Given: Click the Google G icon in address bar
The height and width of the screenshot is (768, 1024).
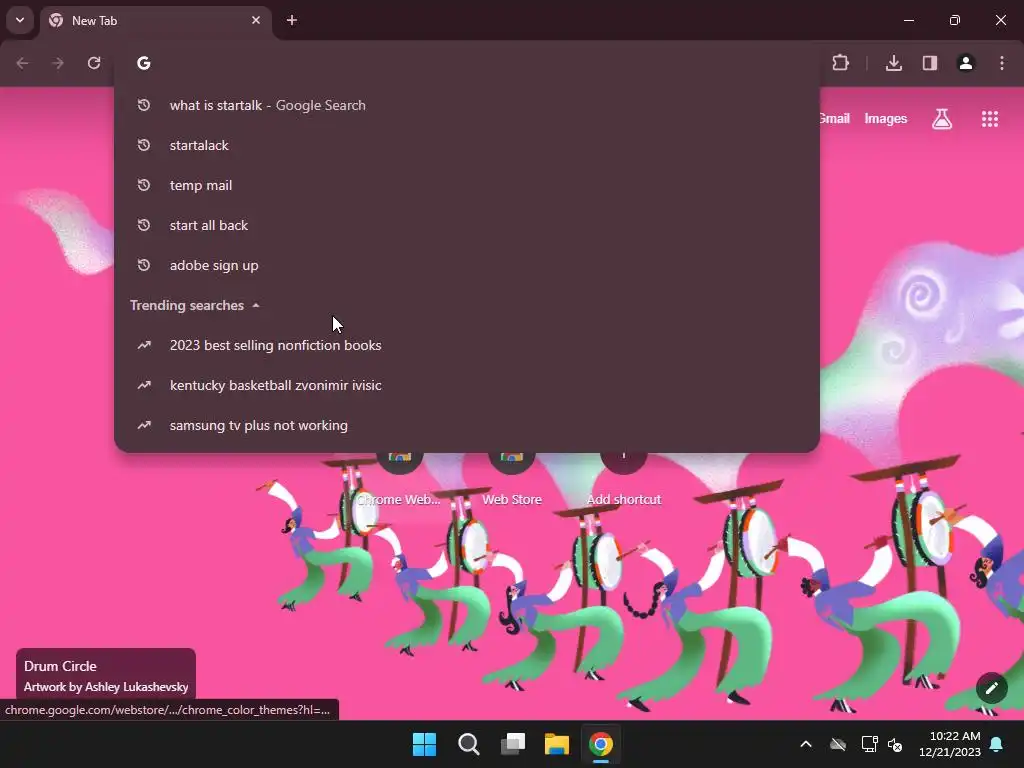Looking at the screenshot, I should (x=144, y=63).
